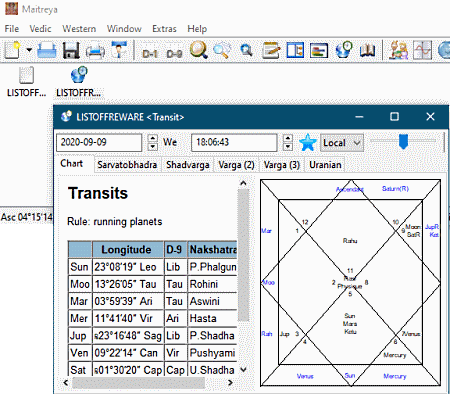The image size is (450, 394).
Task: Open the Help menu
Action: 197,29
